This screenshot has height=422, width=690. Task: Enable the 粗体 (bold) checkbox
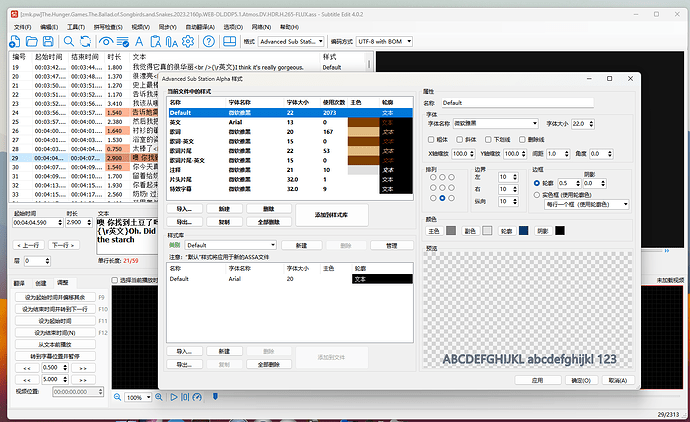click(x=431, y=139)
